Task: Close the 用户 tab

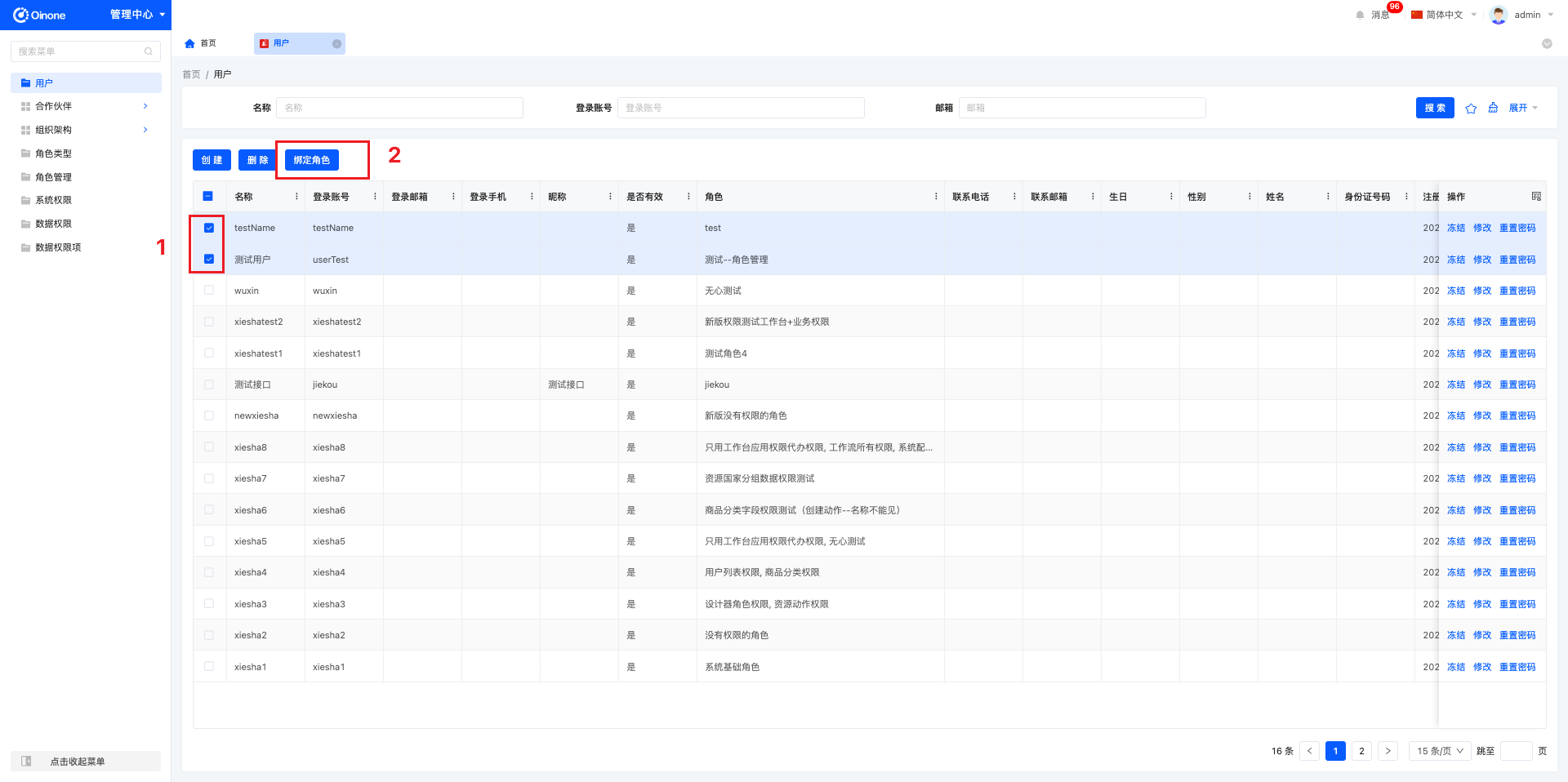Action: click(x=336, y=44)
